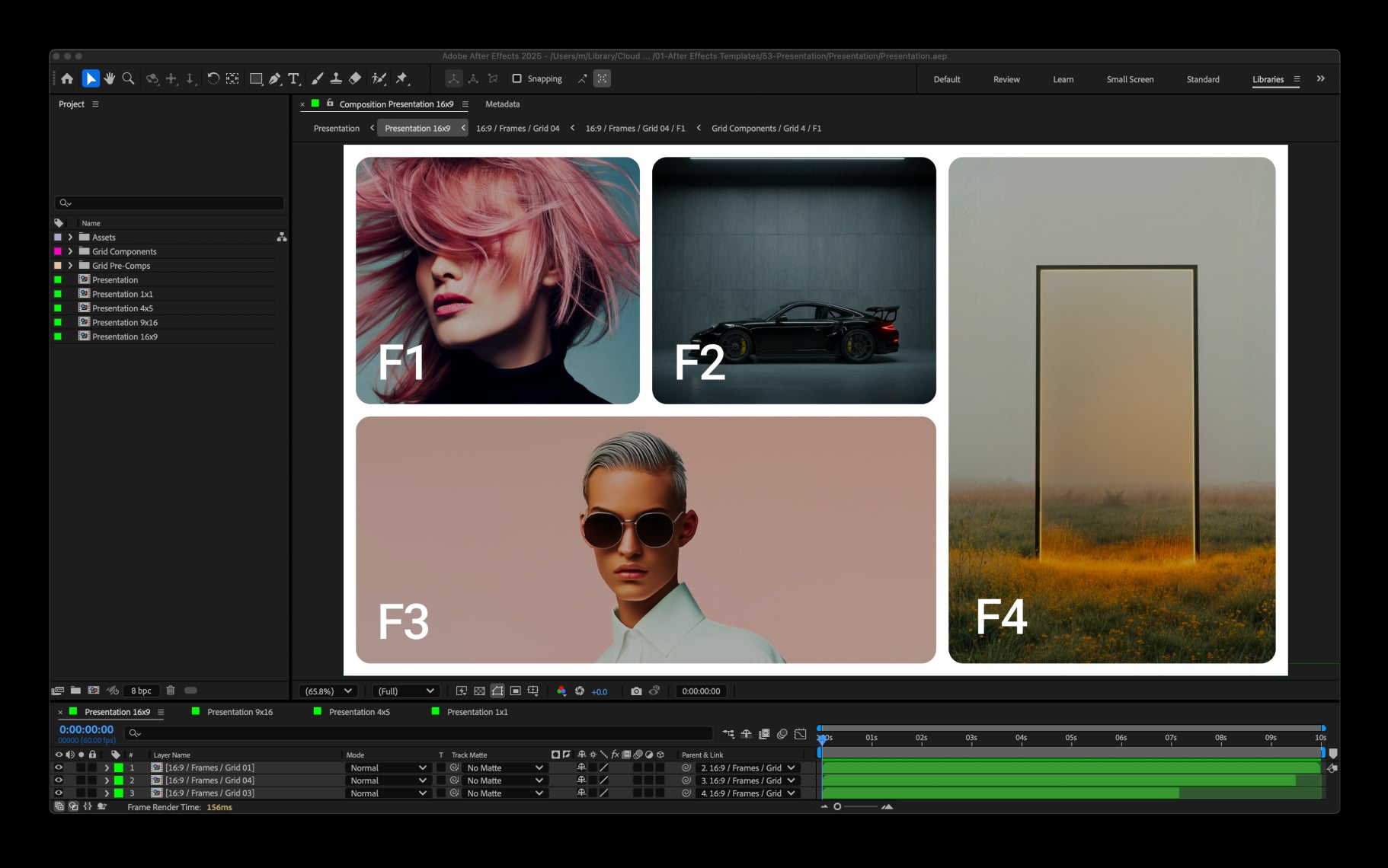Toggle the Snapping checkbox

(x=517, y=78)
